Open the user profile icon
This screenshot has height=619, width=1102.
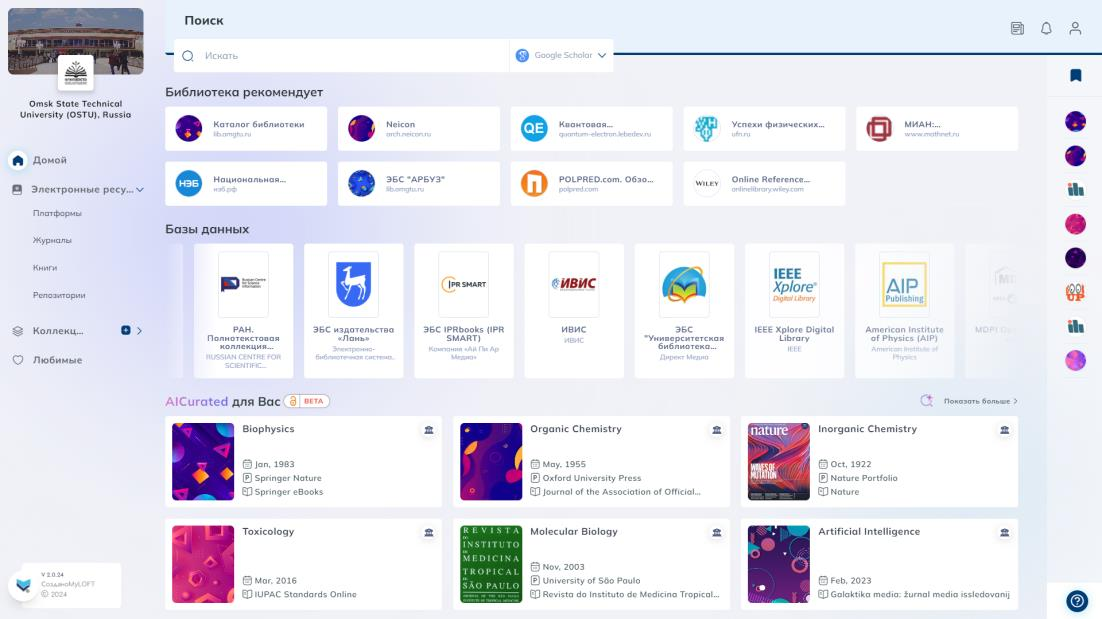click(x=1075, y=29)
